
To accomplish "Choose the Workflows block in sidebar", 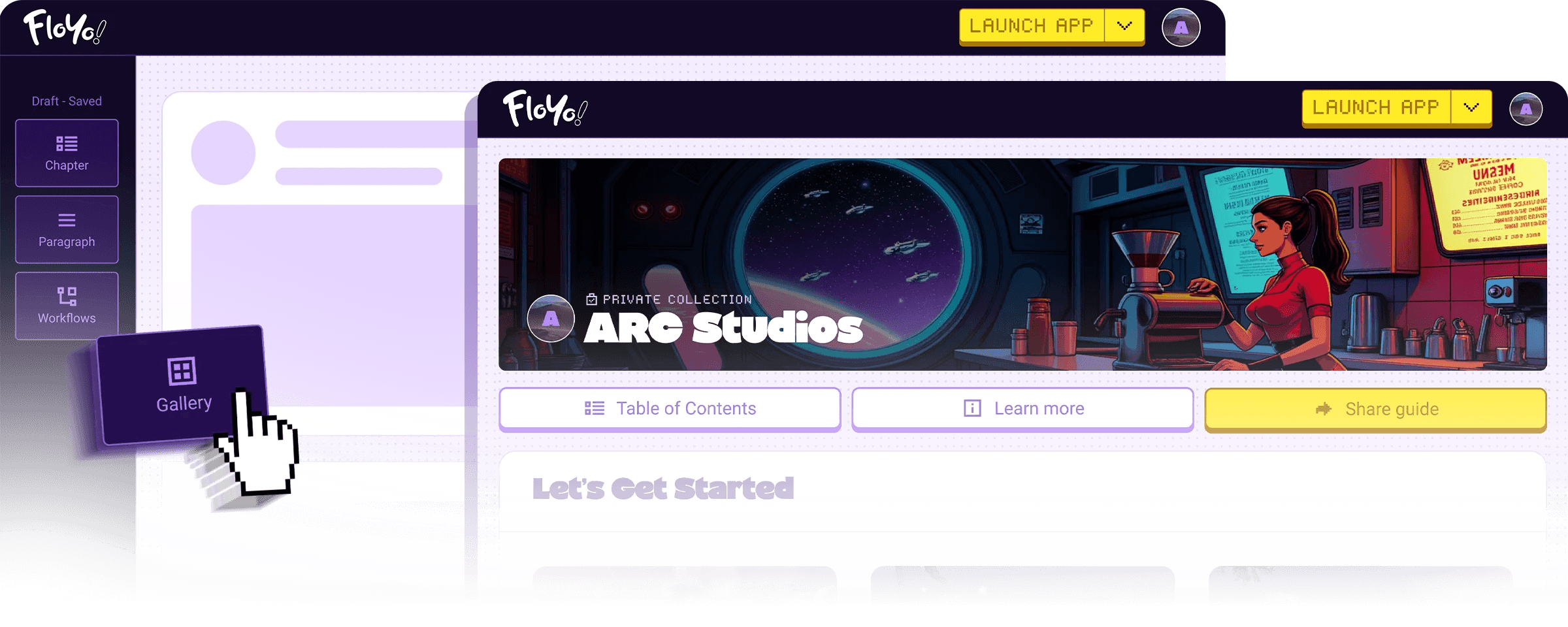I will (x=67, y=306).
